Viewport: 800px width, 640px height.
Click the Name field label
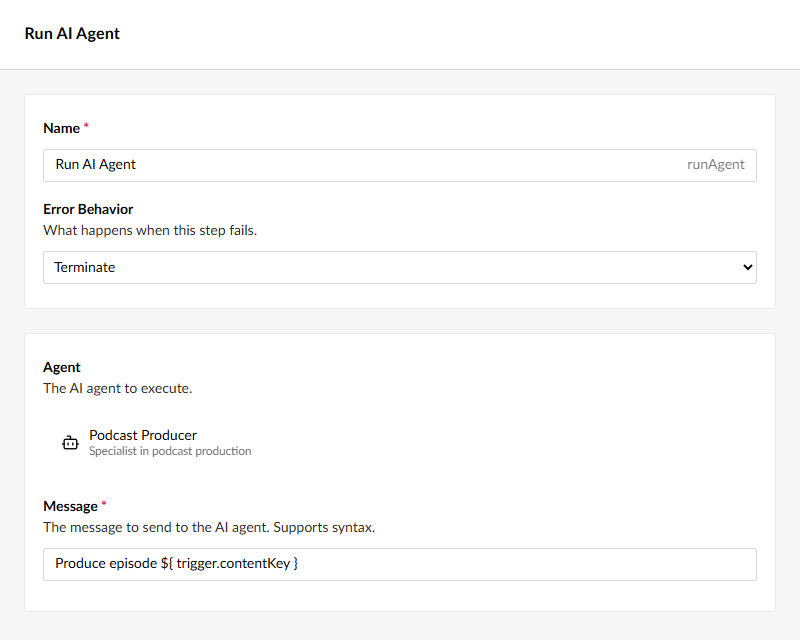61,128
